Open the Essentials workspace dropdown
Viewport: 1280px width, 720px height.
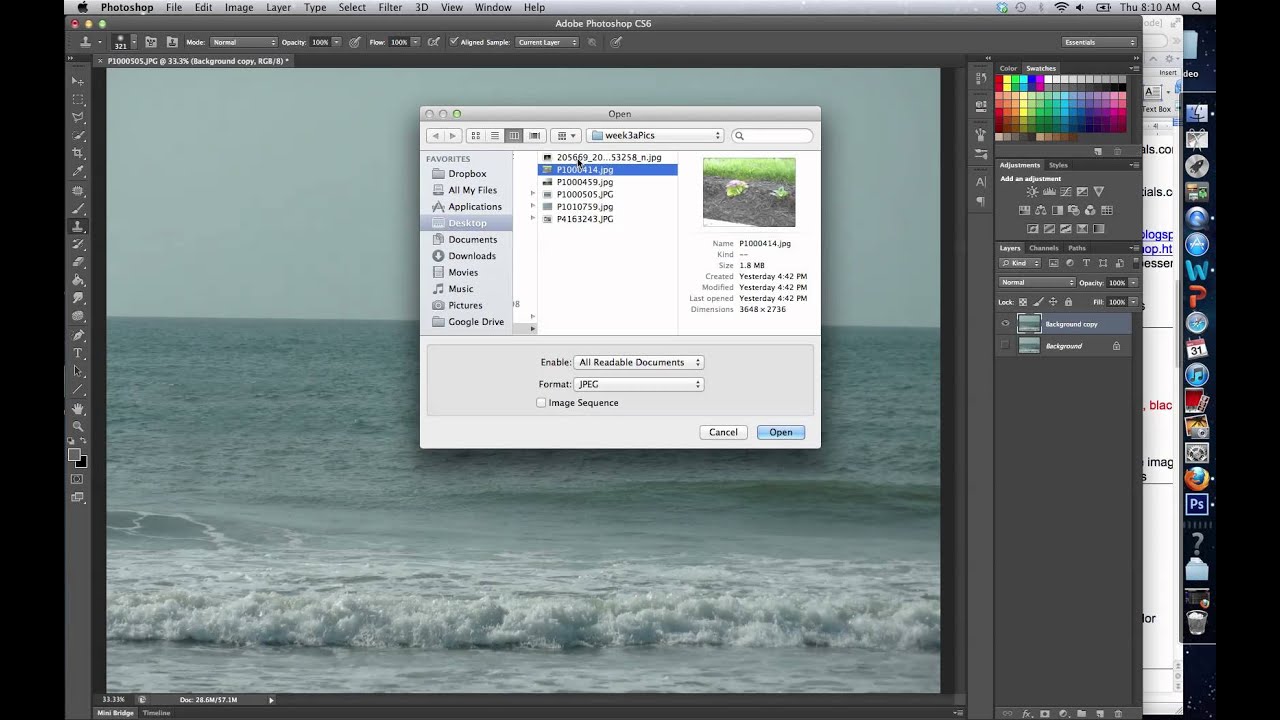point(1100,43)
